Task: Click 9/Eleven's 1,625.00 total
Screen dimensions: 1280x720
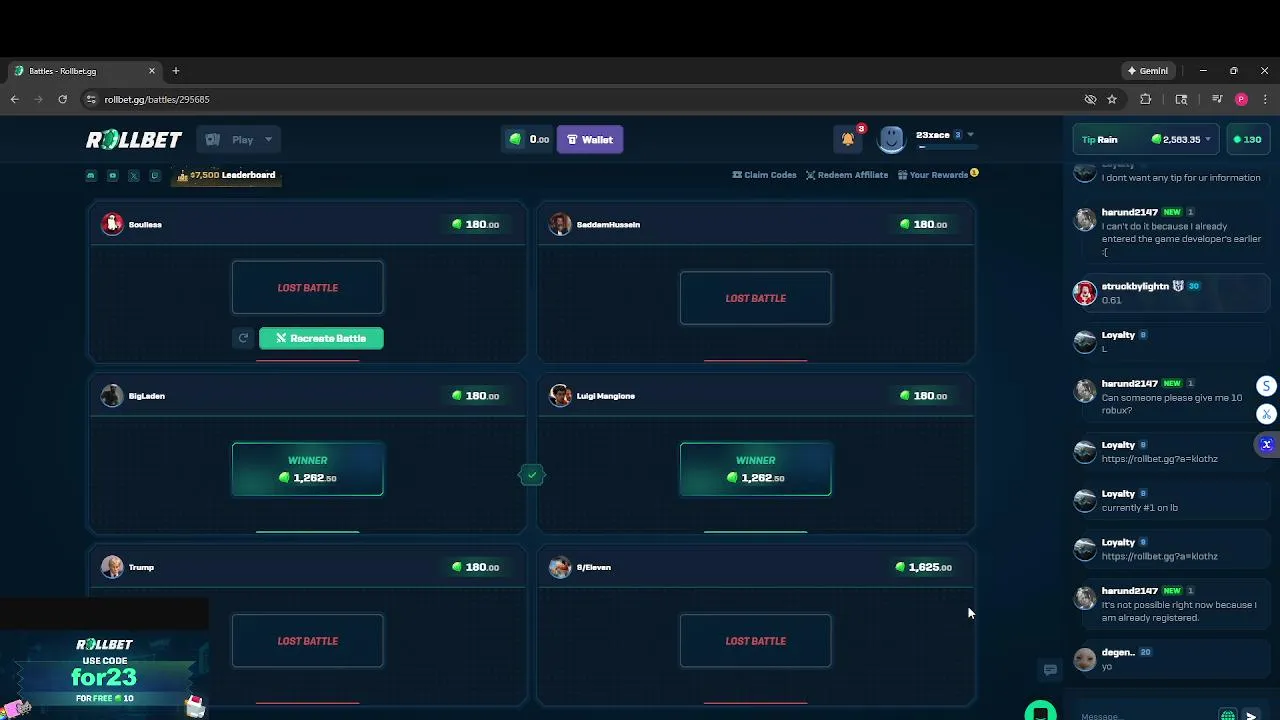Action: 924,567
